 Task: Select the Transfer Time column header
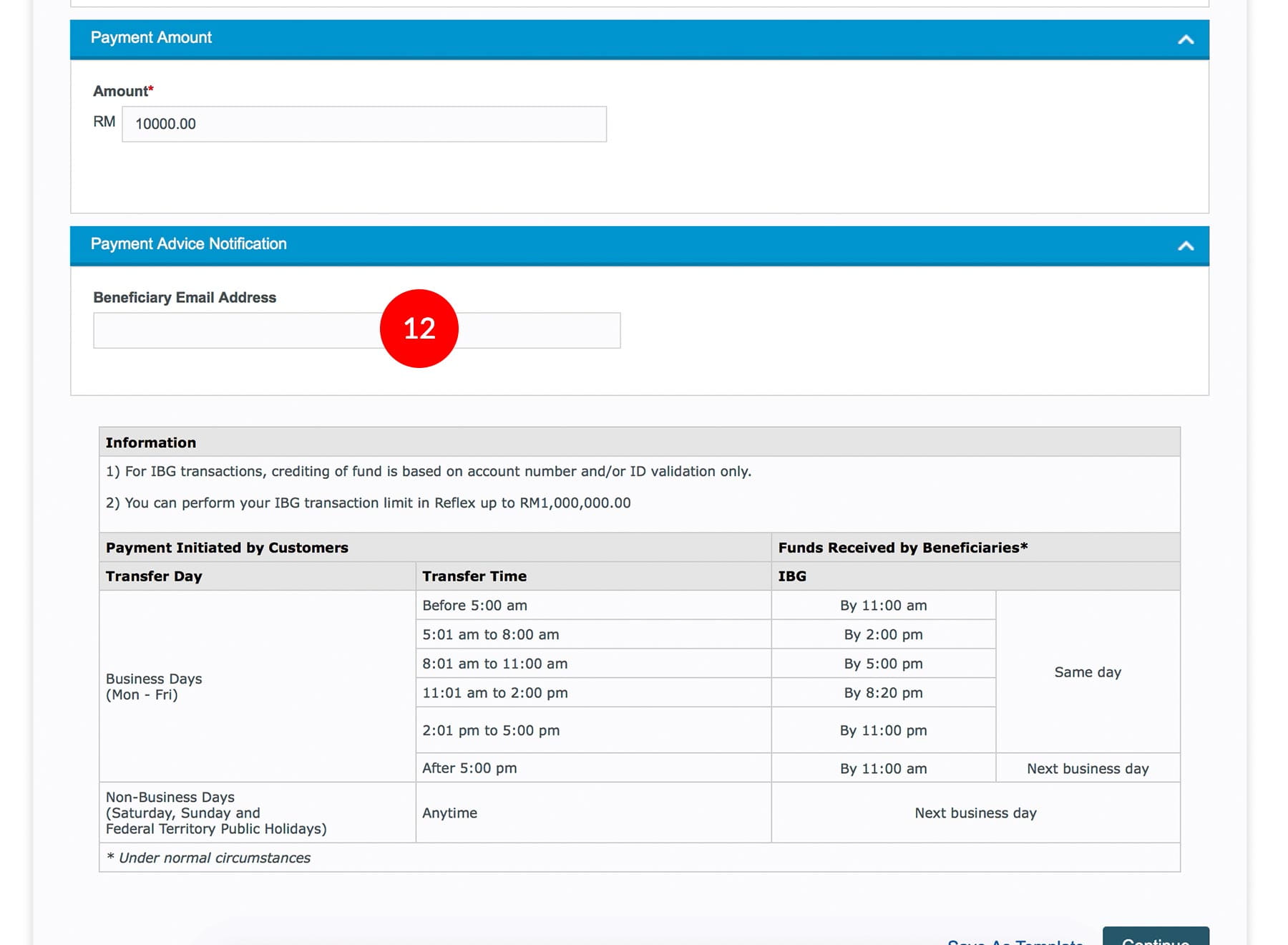474,576
